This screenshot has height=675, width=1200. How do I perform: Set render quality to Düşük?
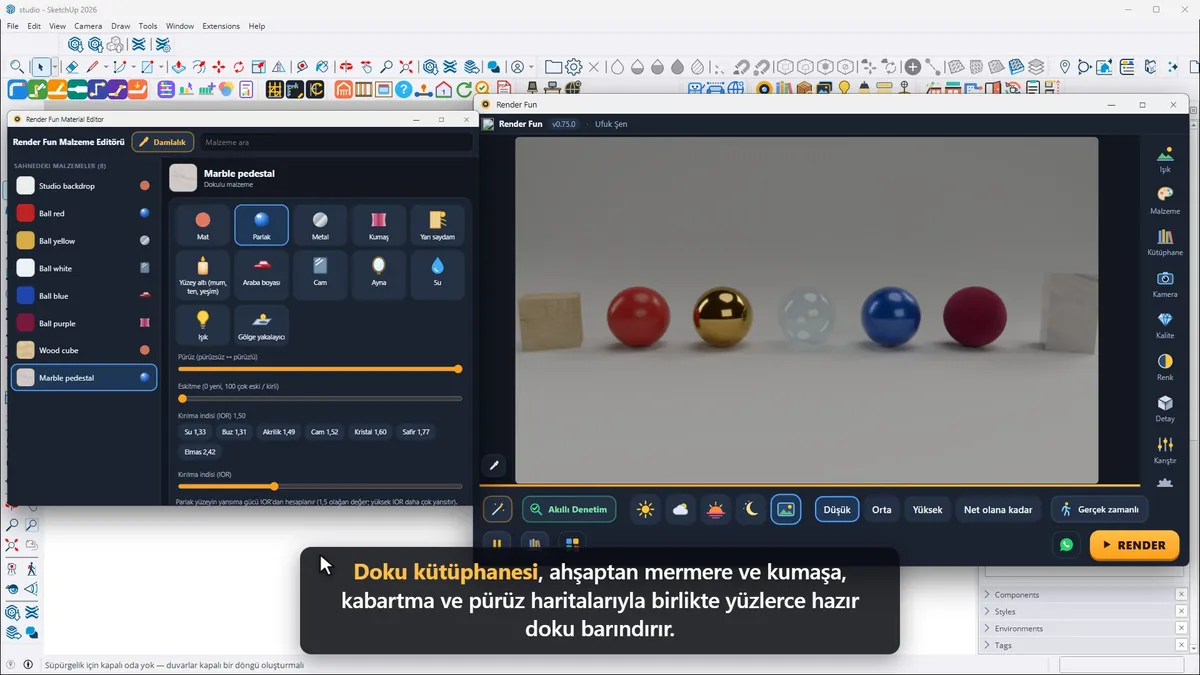click(x=837, y=509)
